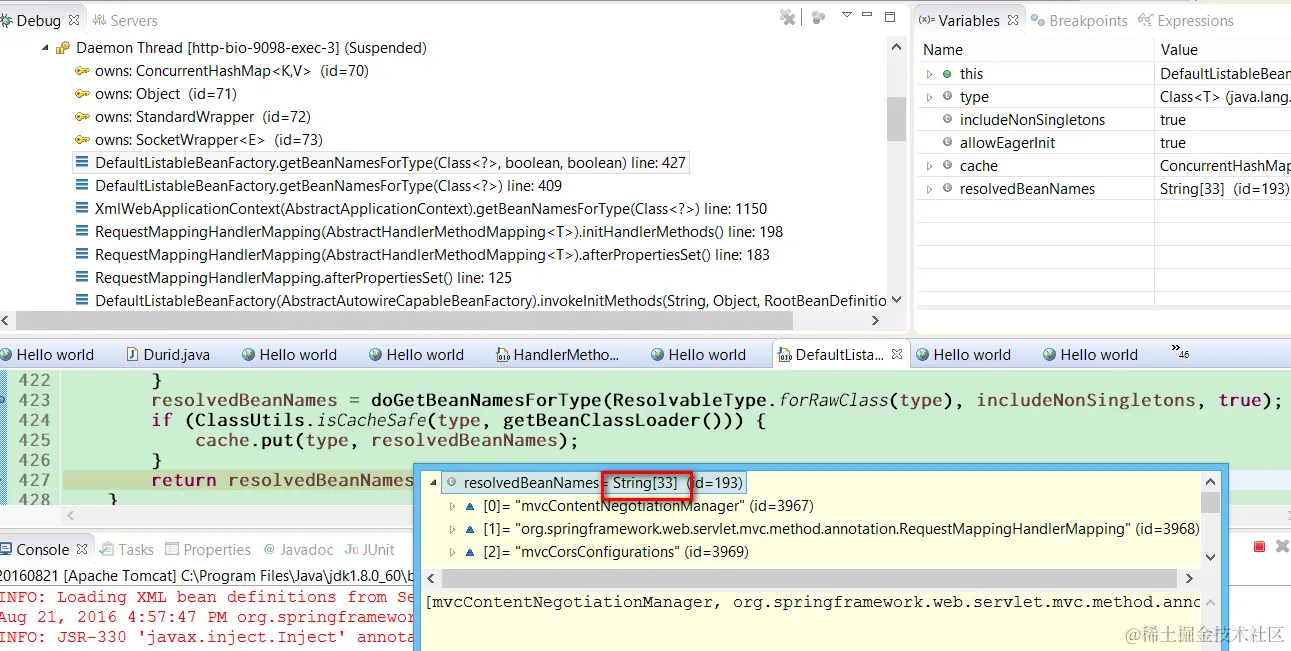
Task: Expand [2] mvcCorsConfigurations element
Action: click(453, 552)
